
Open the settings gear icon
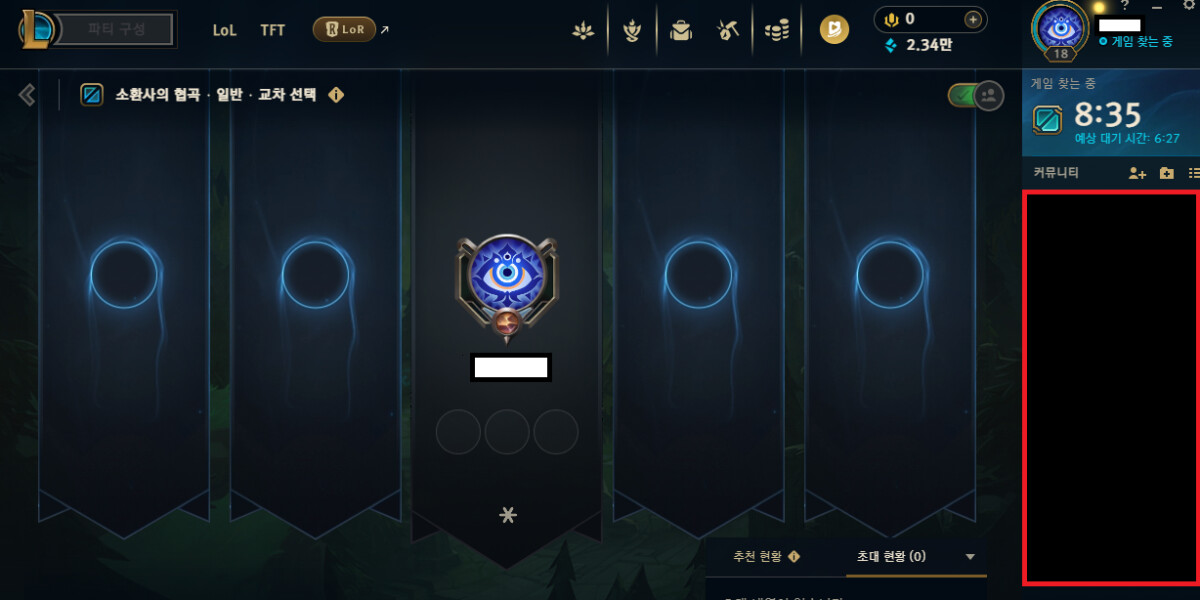(x=1189, y=6)
